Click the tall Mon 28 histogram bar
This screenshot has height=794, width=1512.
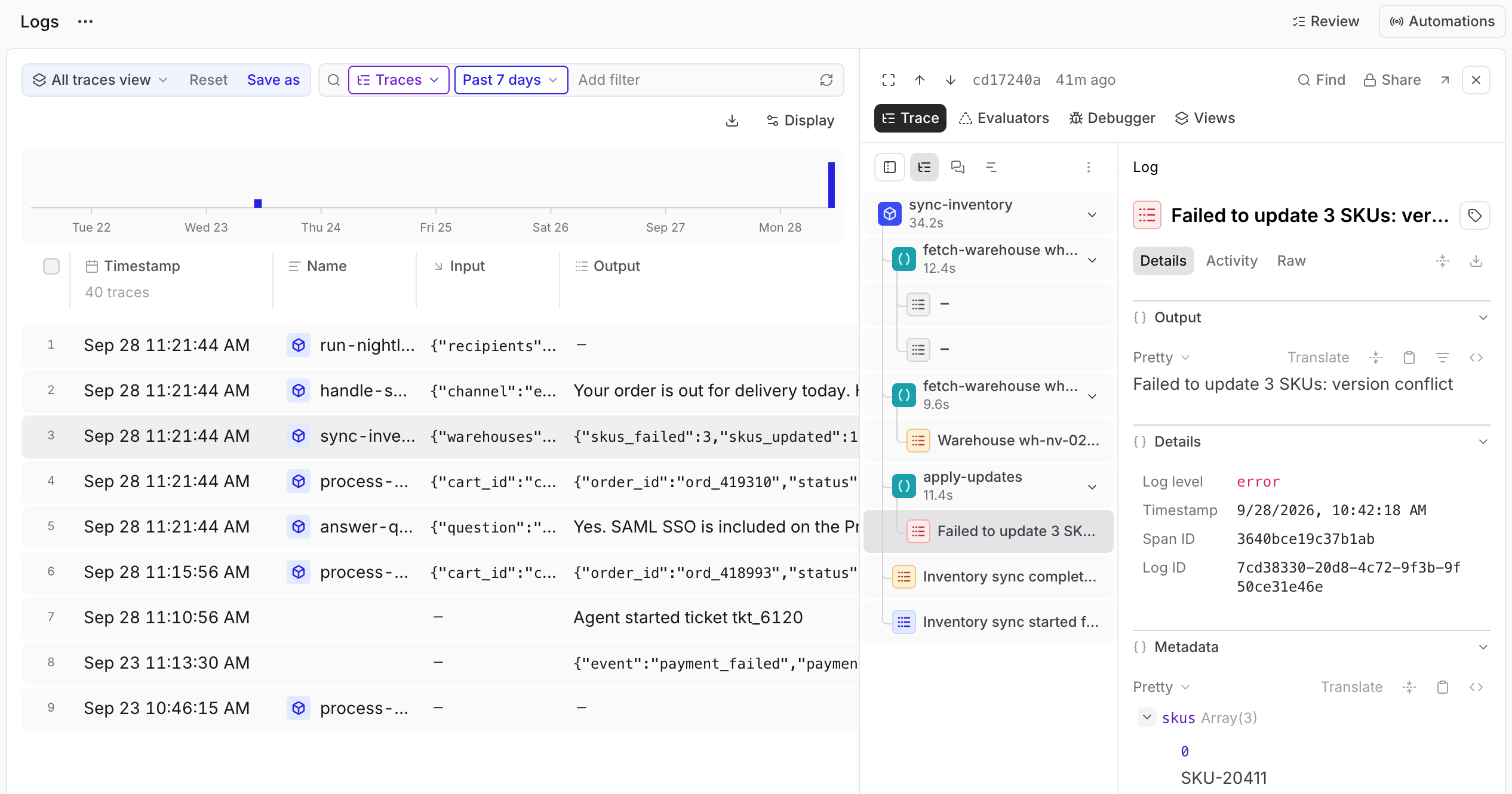831,185
